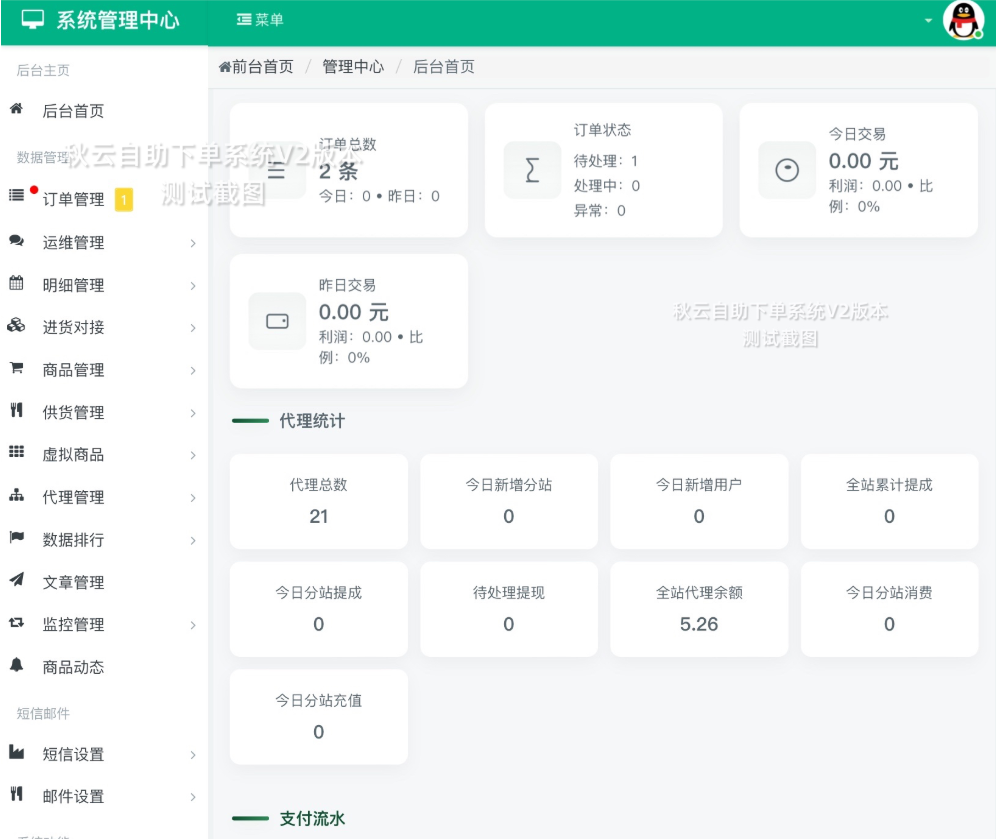Click the 管理中心 breadcrumb link
This screenshot has width=996, height=839.
pos(353,67)
